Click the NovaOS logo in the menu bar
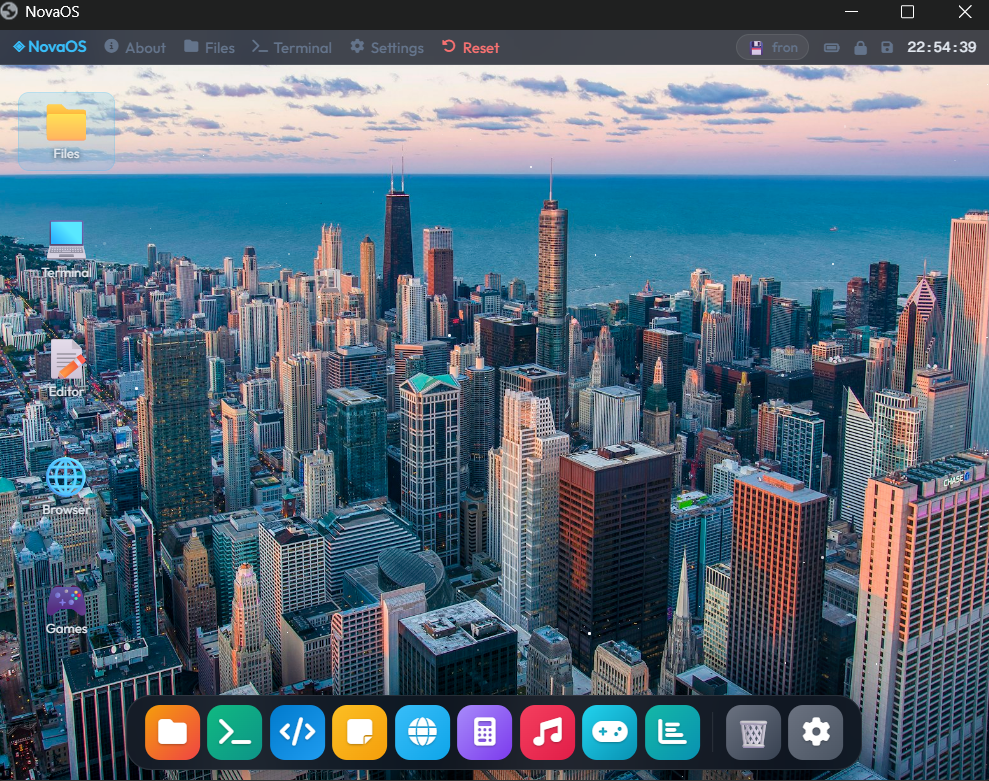989x781 pixels. tap(50, 47)
